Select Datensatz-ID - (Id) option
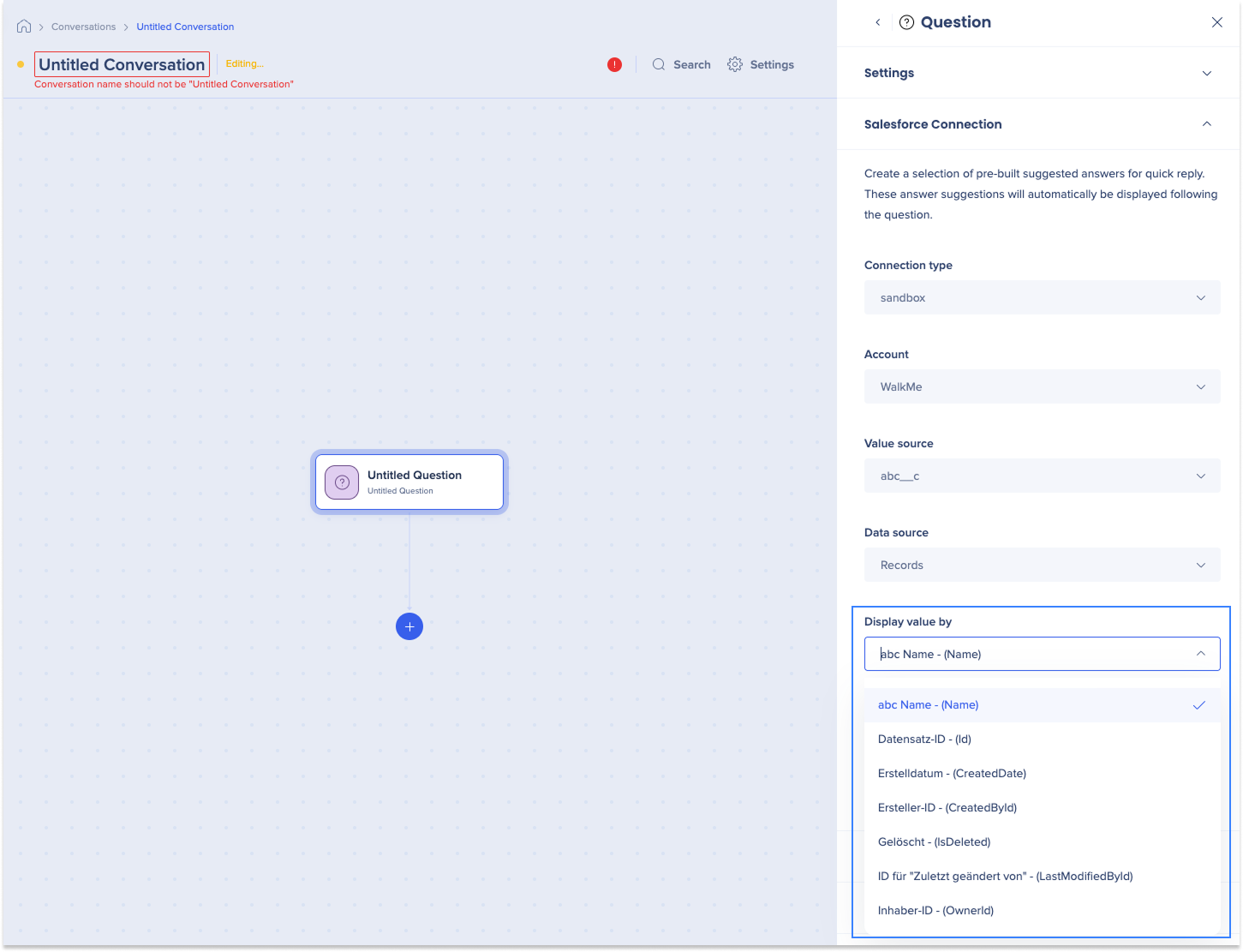The height and width of the screenshot is (952, 1243). tap(924, 739)
